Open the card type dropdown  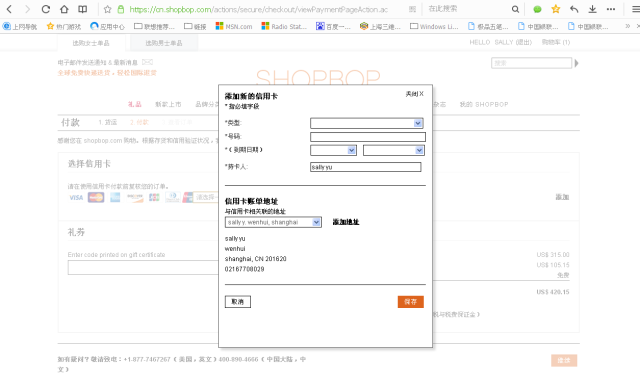(367, 123)
